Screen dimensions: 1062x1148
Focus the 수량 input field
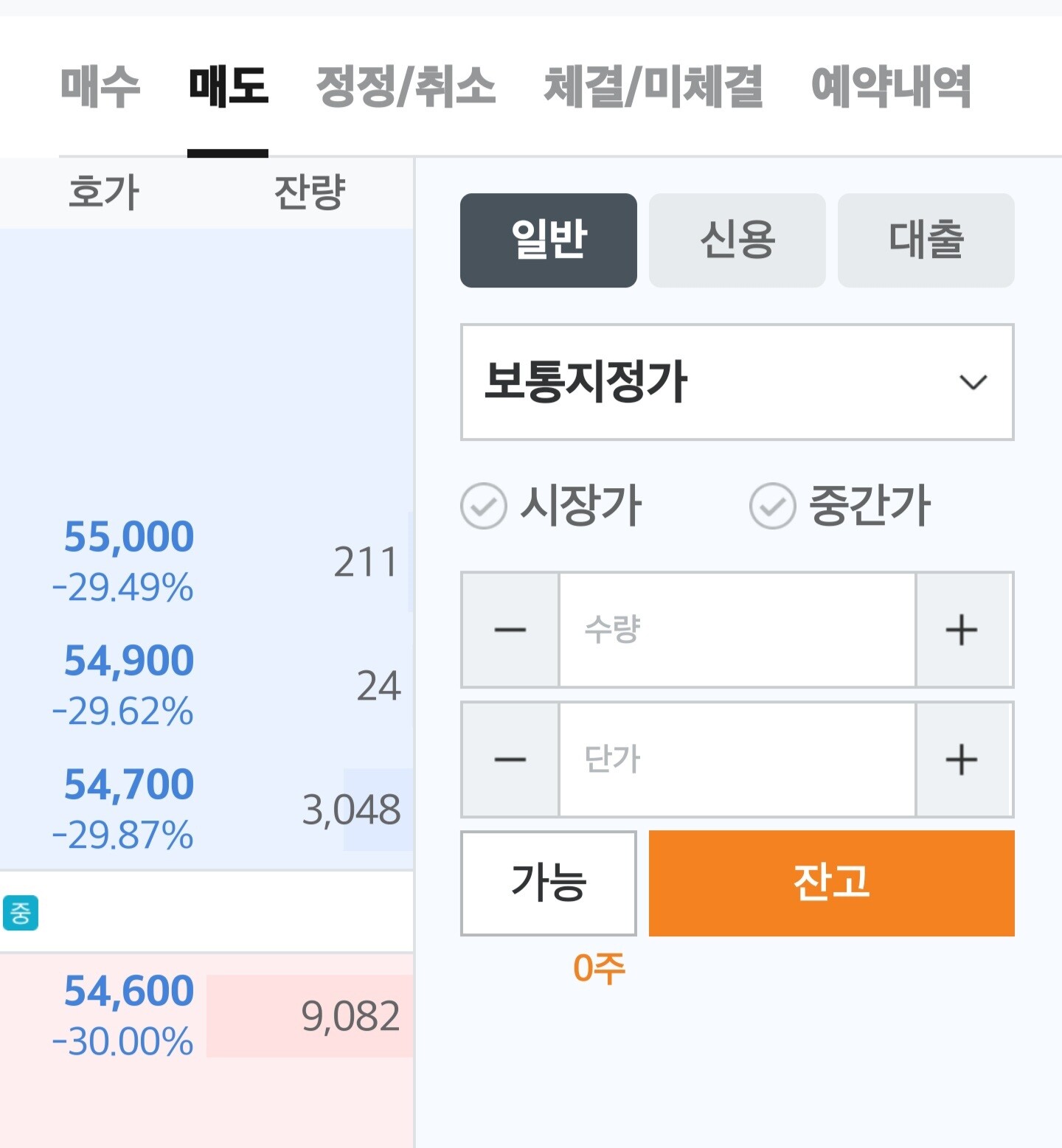737,630
